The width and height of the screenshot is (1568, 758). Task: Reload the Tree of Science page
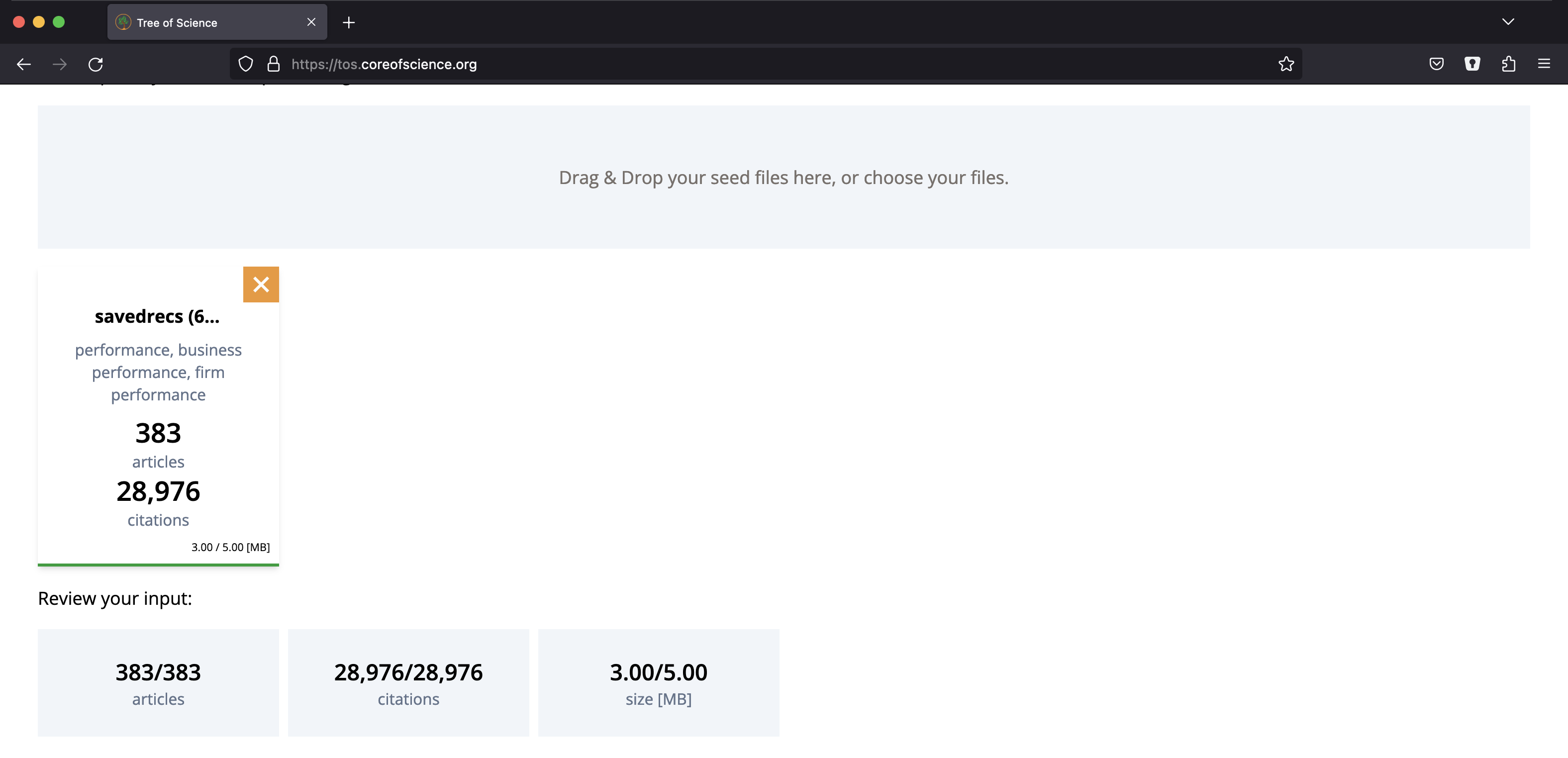[x=96, y=64]
